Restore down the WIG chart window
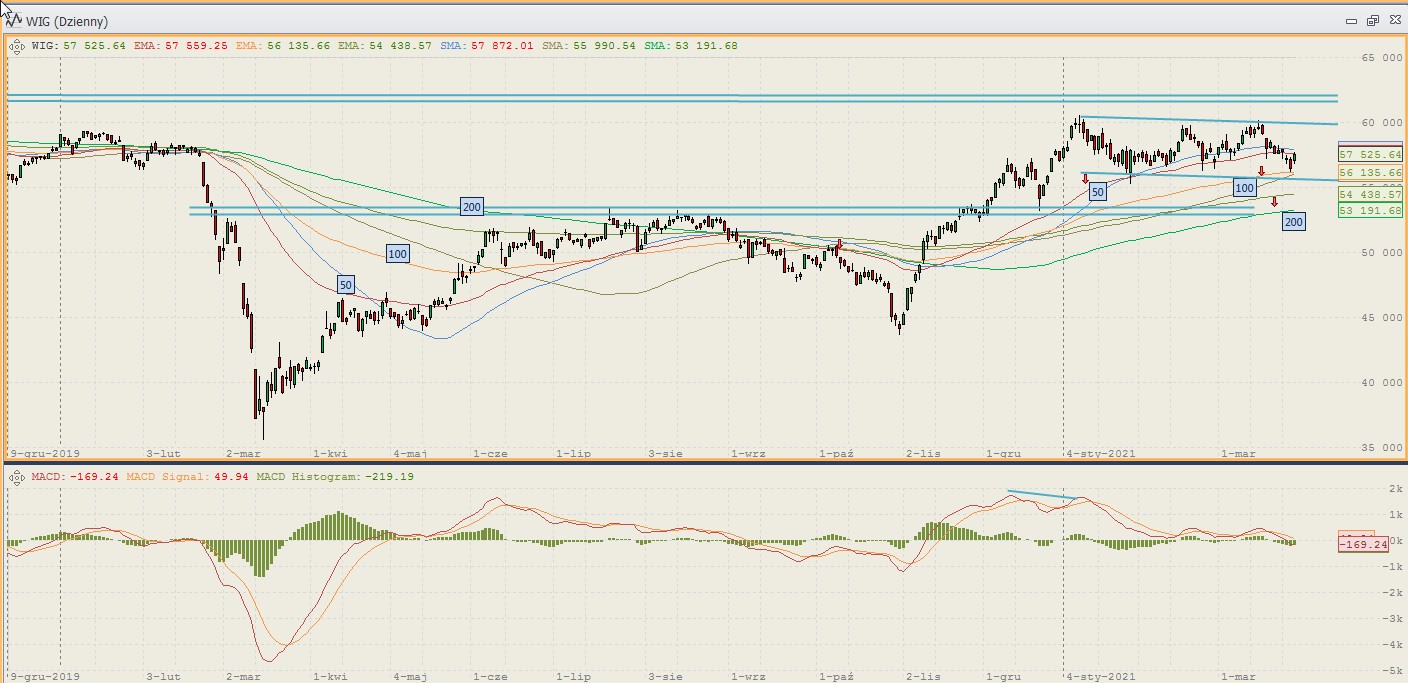Viewport: 1408px width, 683px height. (1372, 21)
